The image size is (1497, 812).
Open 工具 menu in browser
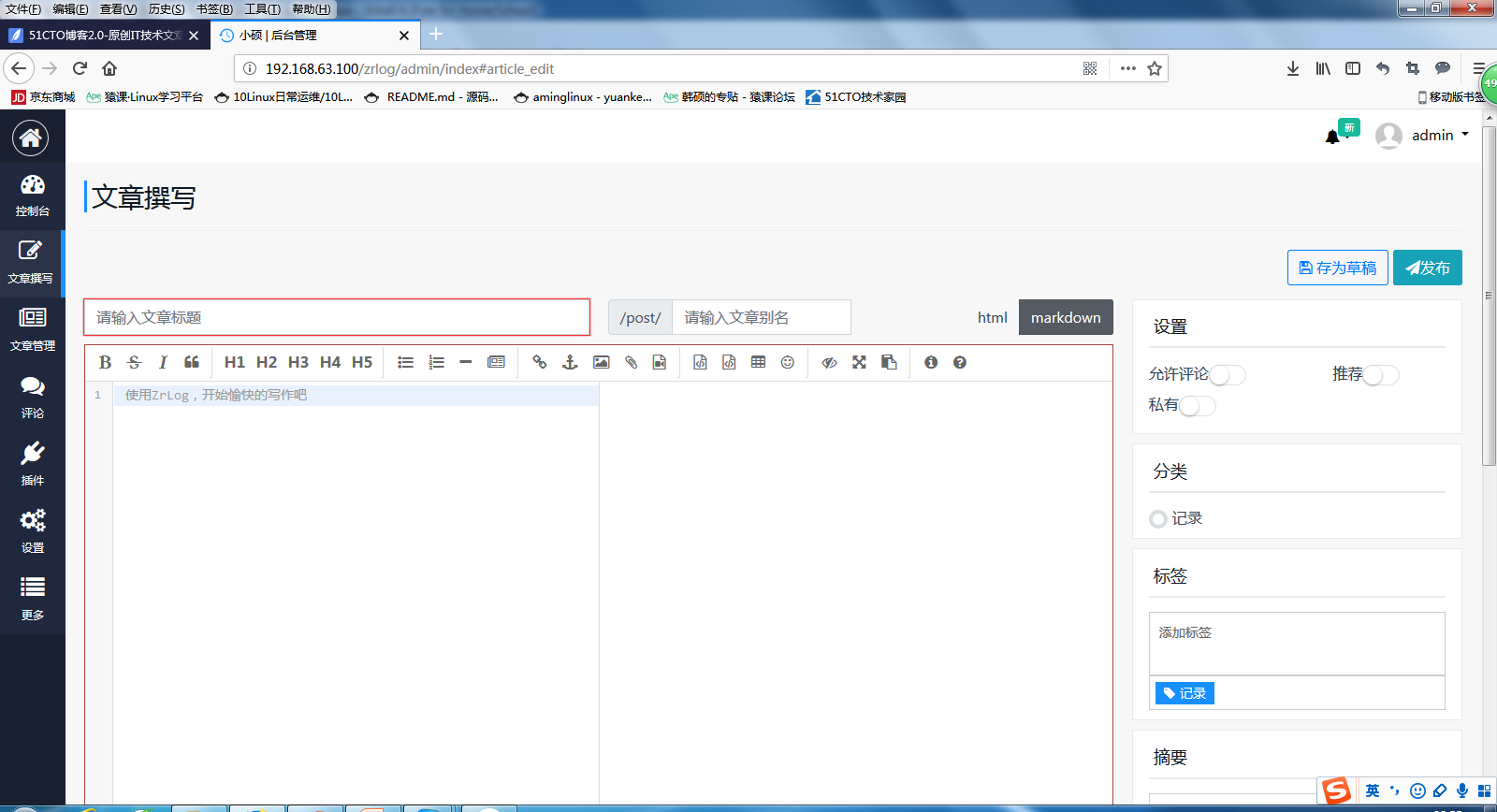[x=263, y=9]
